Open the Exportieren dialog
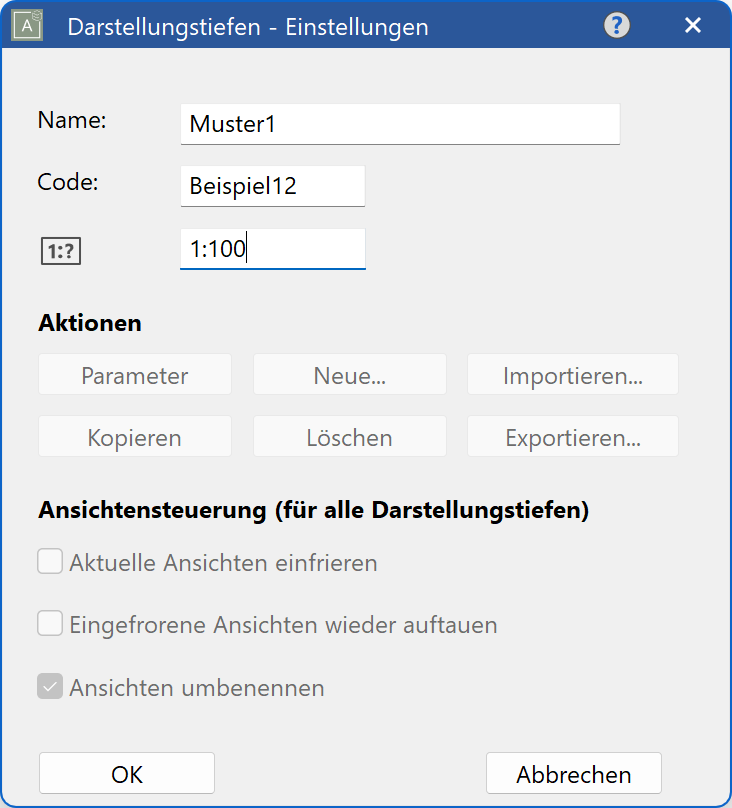Screen dimensions: 732x808 tap(572, 436)
